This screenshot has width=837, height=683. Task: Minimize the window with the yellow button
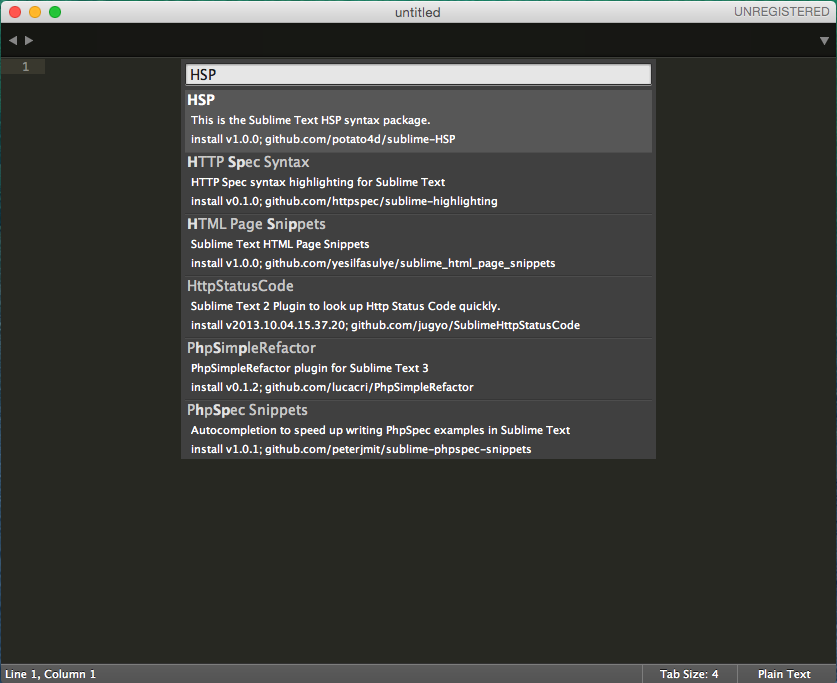coord(35,12)
